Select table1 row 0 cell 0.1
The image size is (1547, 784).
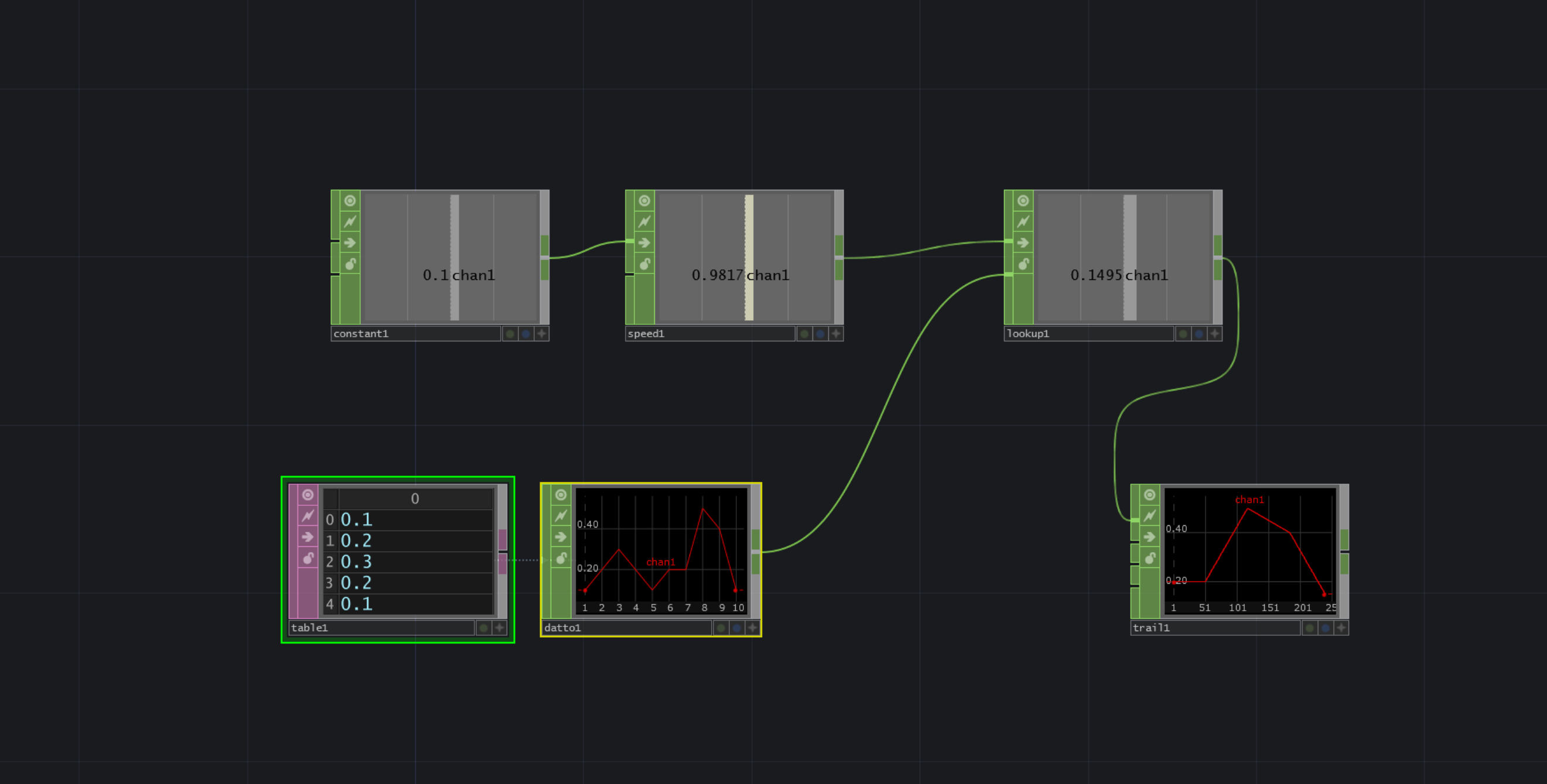(x=415, y=520)
